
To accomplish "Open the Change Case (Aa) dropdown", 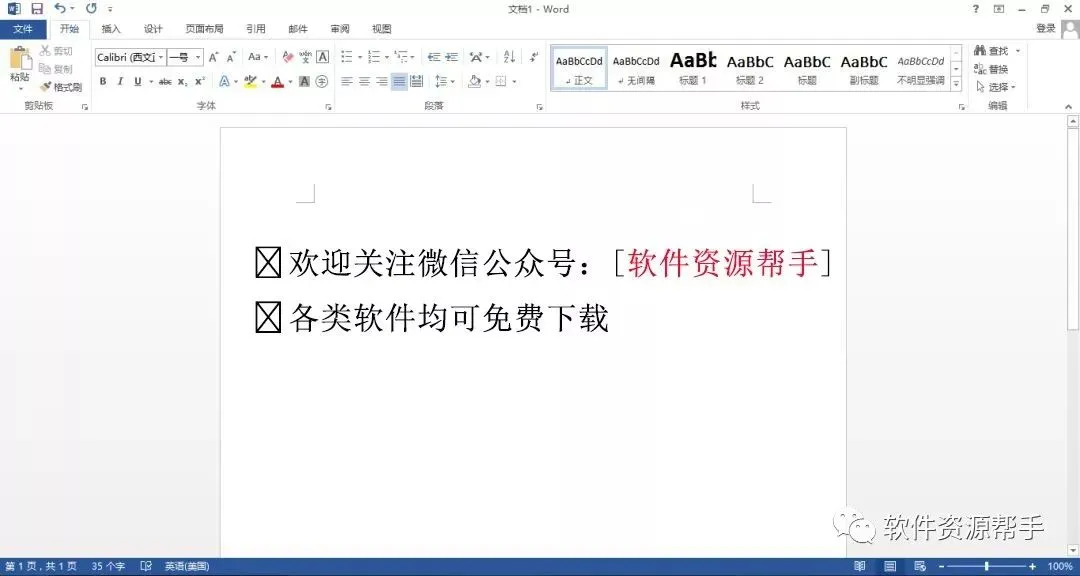I will 258,57.
